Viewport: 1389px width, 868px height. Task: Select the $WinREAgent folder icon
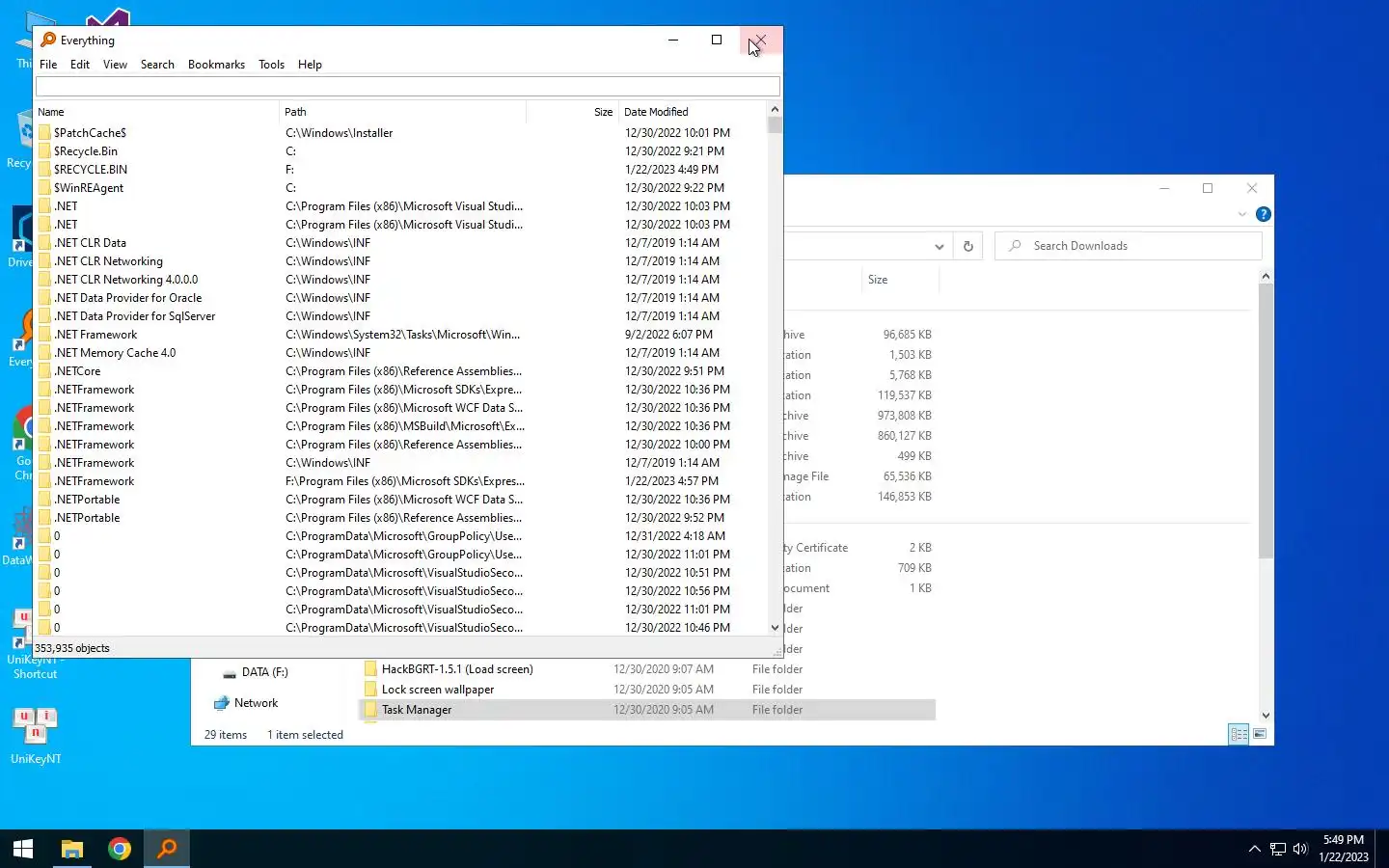(x=44, y=188)
